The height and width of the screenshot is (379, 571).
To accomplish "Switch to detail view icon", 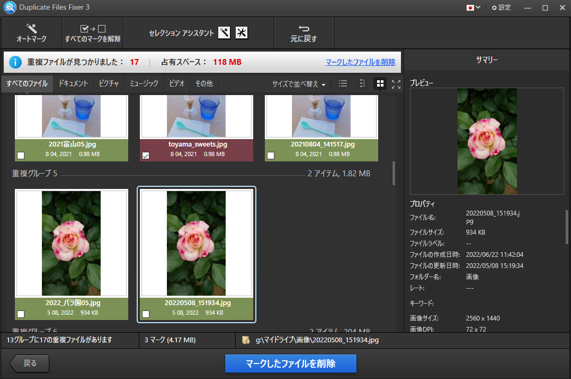I will (362, 84).
